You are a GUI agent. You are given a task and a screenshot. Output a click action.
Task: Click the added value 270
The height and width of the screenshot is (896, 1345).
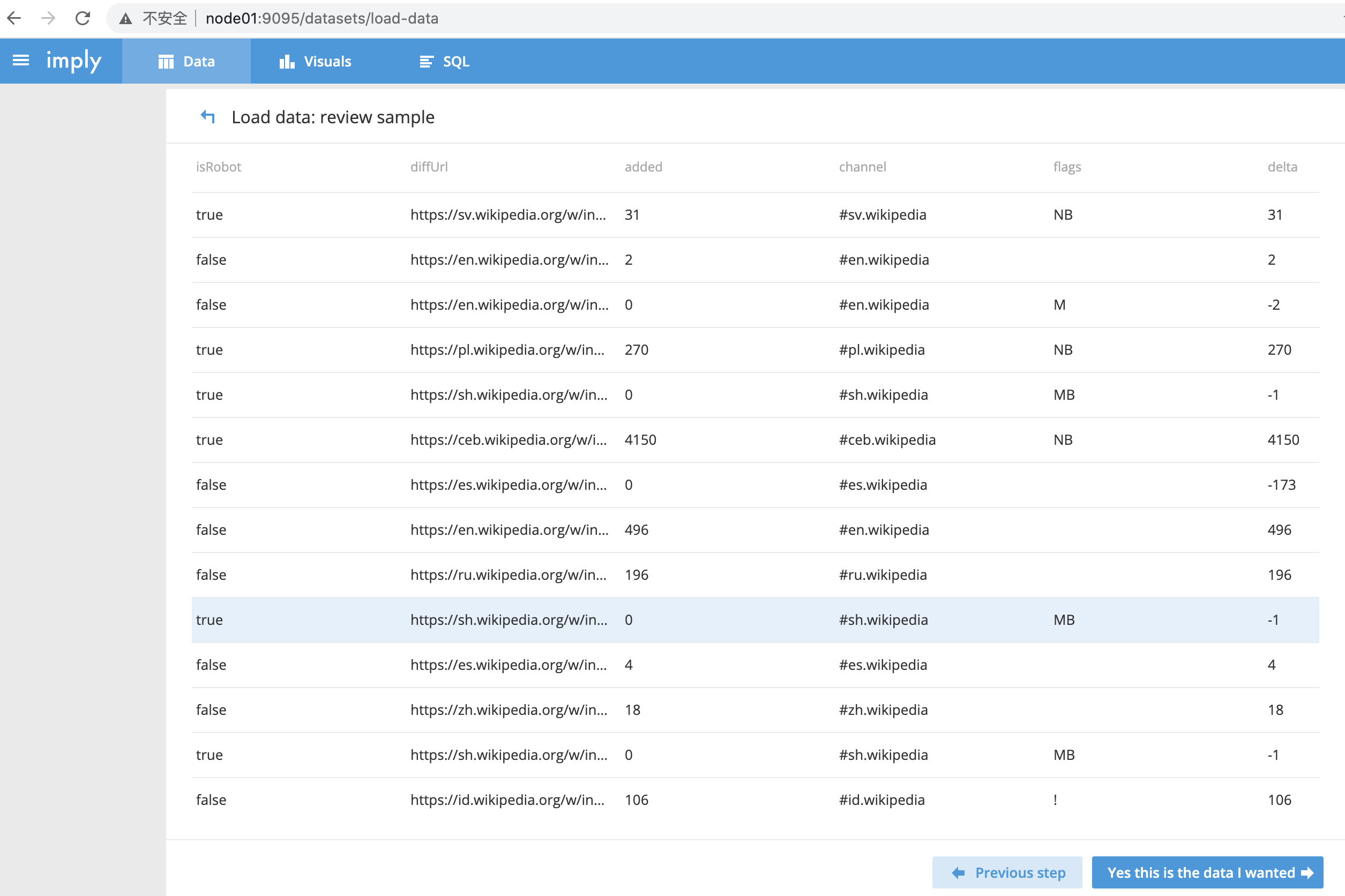637,350
